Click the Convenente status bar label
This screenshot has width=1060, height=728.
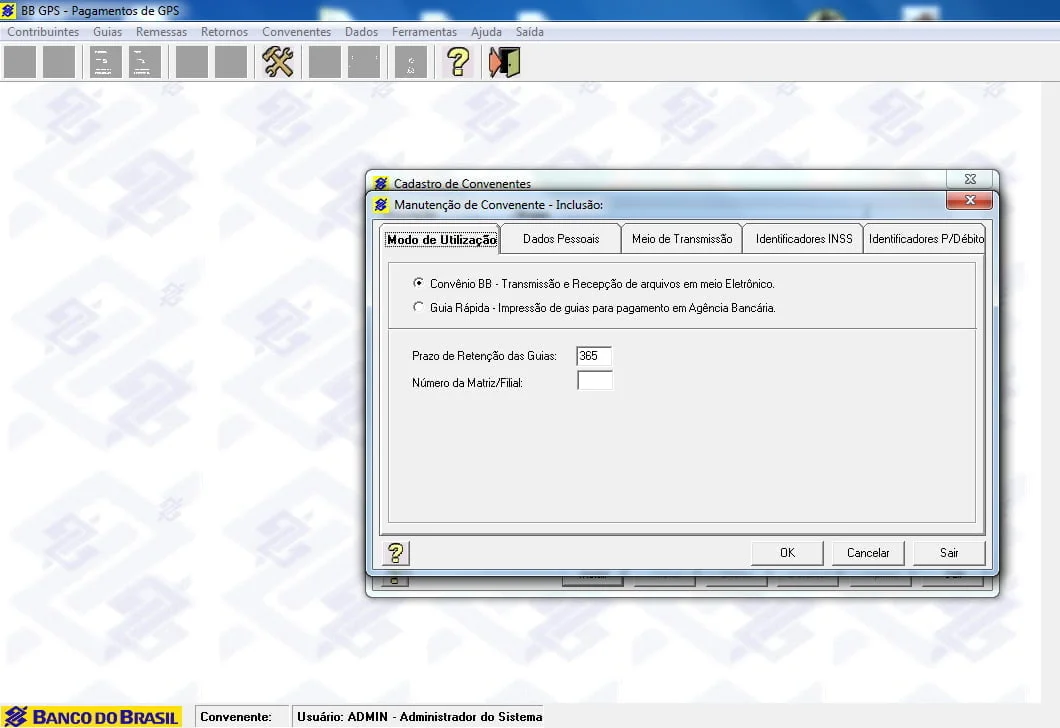coord(236,717)
